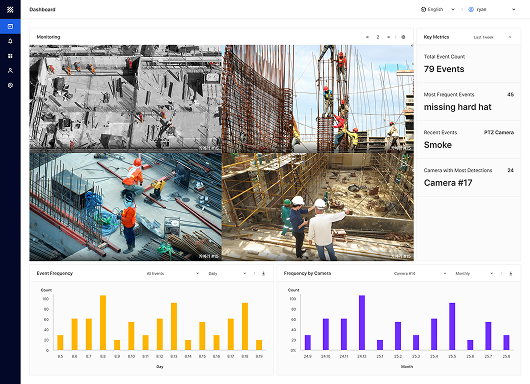Viewport: 530px width, 384px height.
Task: Click the missing hard hat metric
Action: [x=458, y=107]
